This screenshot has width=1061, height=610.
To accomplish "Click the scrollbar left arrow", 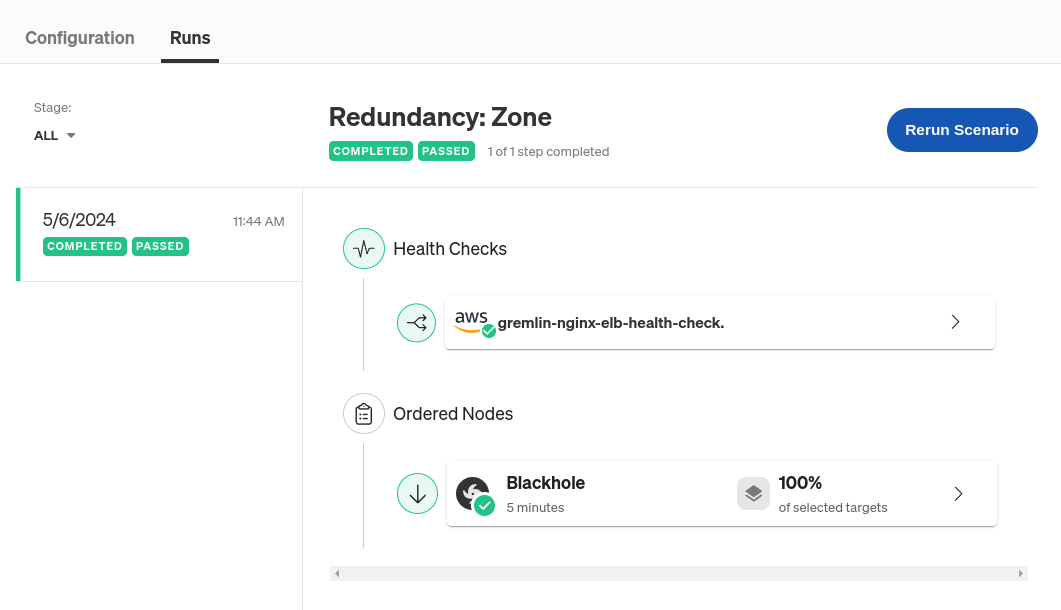I will (x=337, y=573).
